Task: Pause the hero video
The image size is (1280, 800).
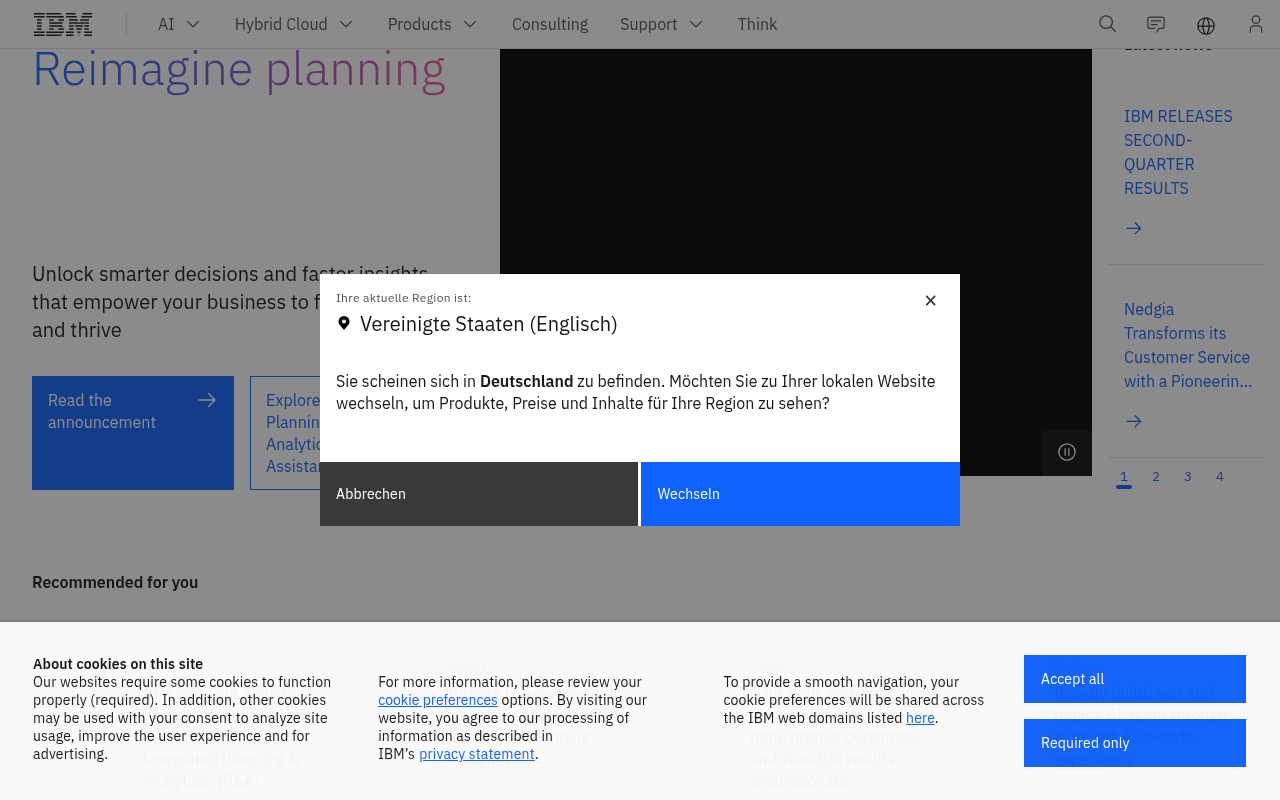Action: click(1067, 452)
